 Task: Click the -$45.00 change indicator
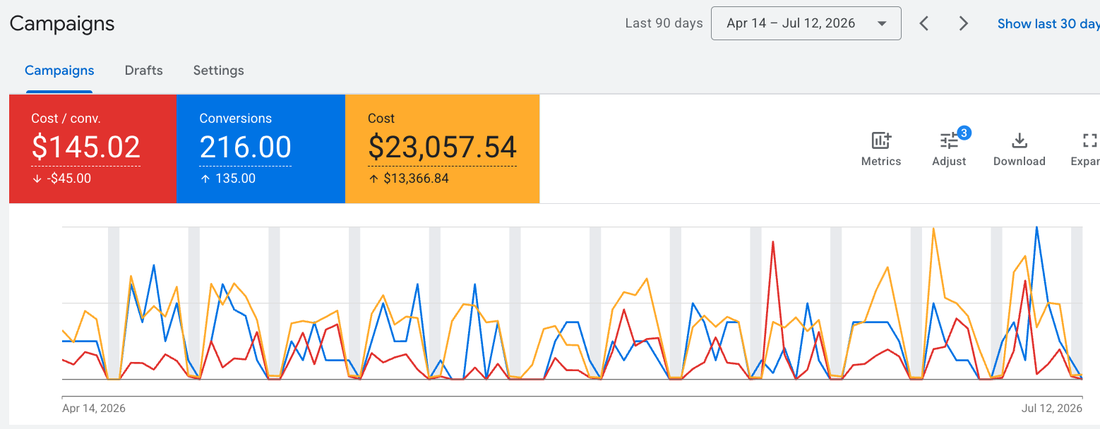click(x=61, y=178)
